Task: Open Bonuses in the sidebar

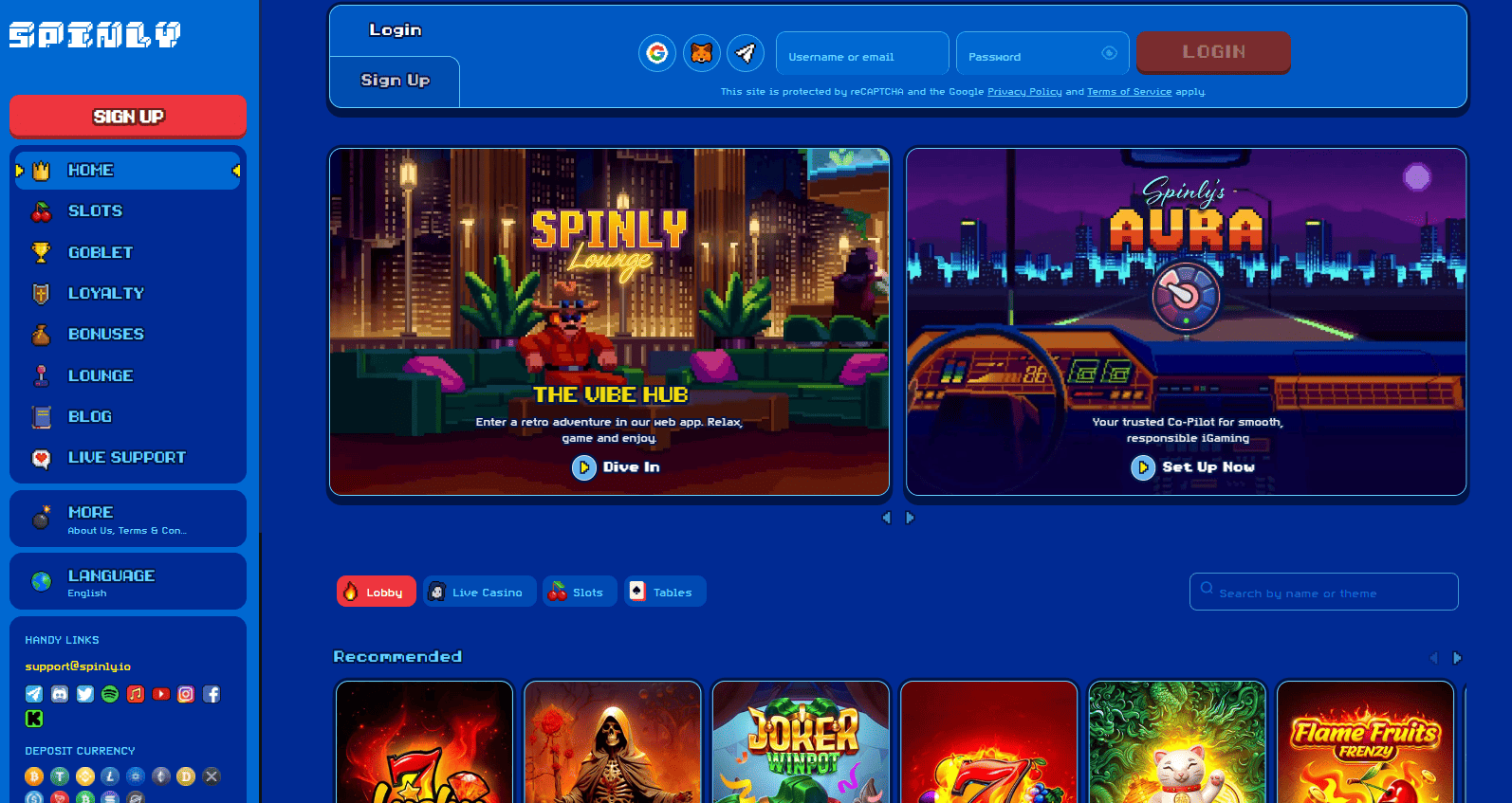Action: 128,335
